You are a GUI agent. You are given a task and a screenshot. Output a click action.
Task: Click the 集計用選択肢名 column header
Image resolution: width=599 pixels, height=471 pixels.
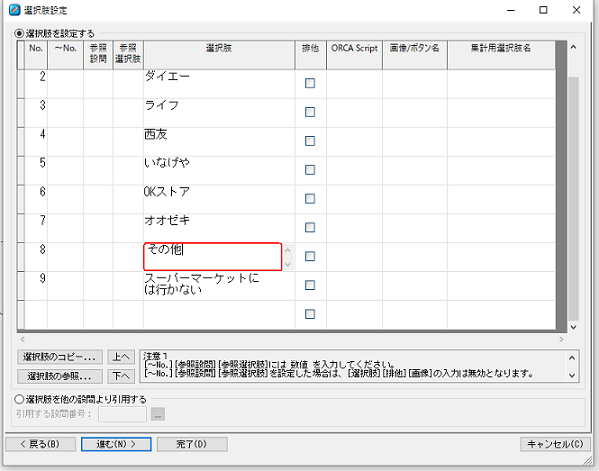(501, 55)
